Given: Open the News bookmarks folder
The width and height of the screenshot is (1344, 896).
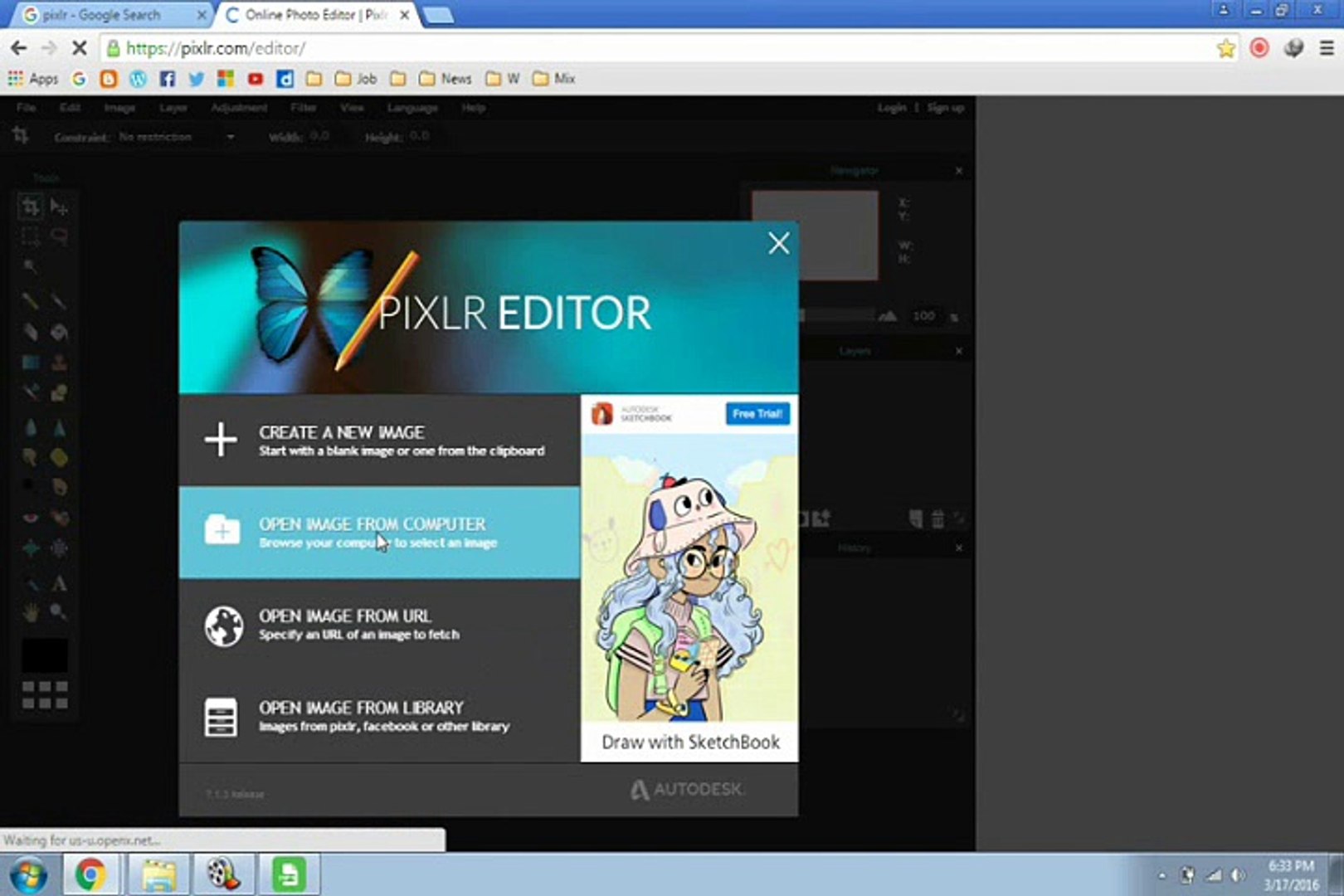Looking at the screenshot, I should point(446,79).
